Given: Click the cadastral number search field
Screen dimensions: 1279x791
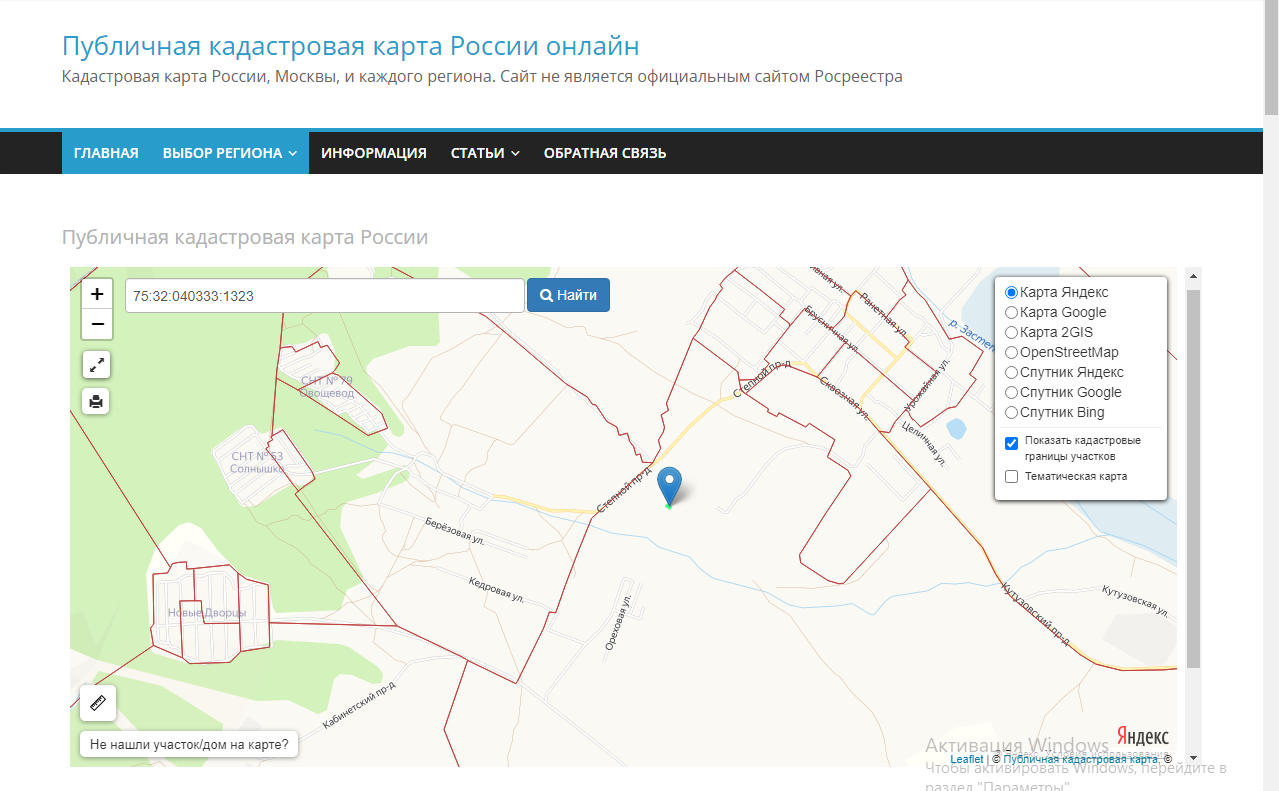Looking at the screenshot, I should point(325,295).
